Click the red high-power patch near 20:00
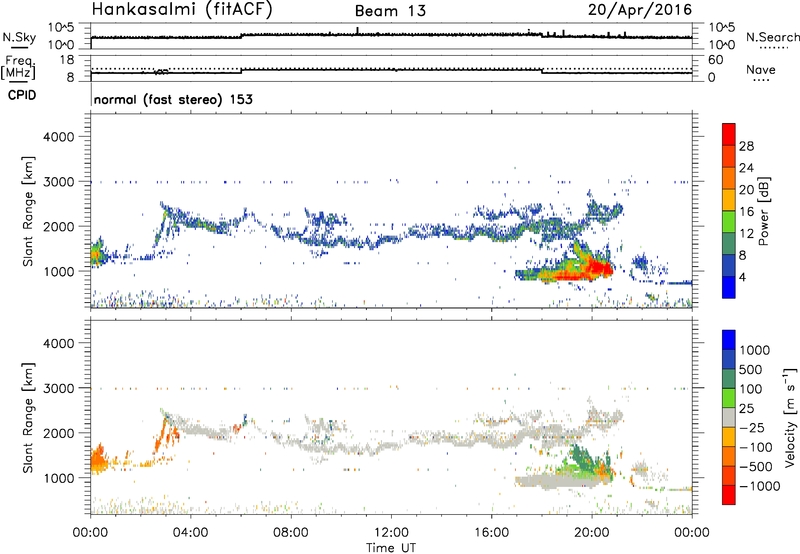This screenshot has width=800, height=554. click(597, 268)
